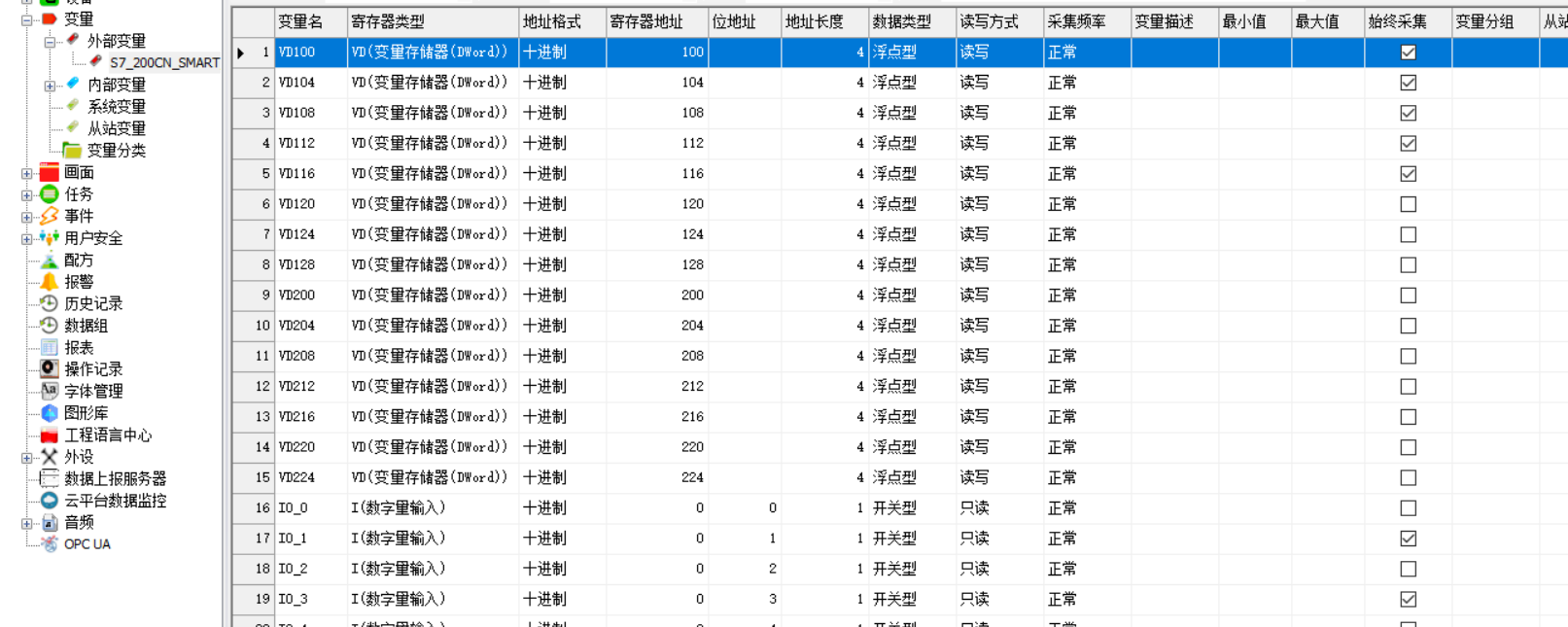Click the 报警 bell icon
Image resolution: width=1568 pixels, height=627 pixels.
[x=50, y=282]
